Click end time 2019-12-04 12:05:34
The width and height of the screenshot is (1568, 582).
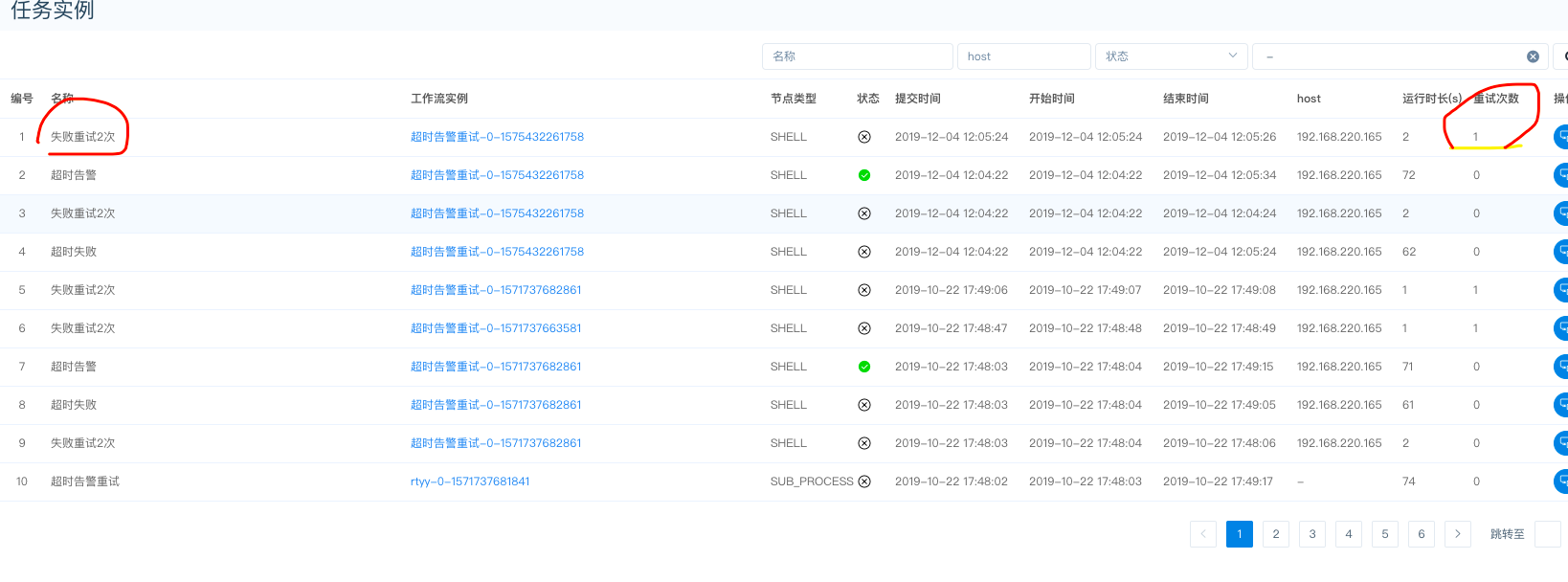click(1220, 175)
